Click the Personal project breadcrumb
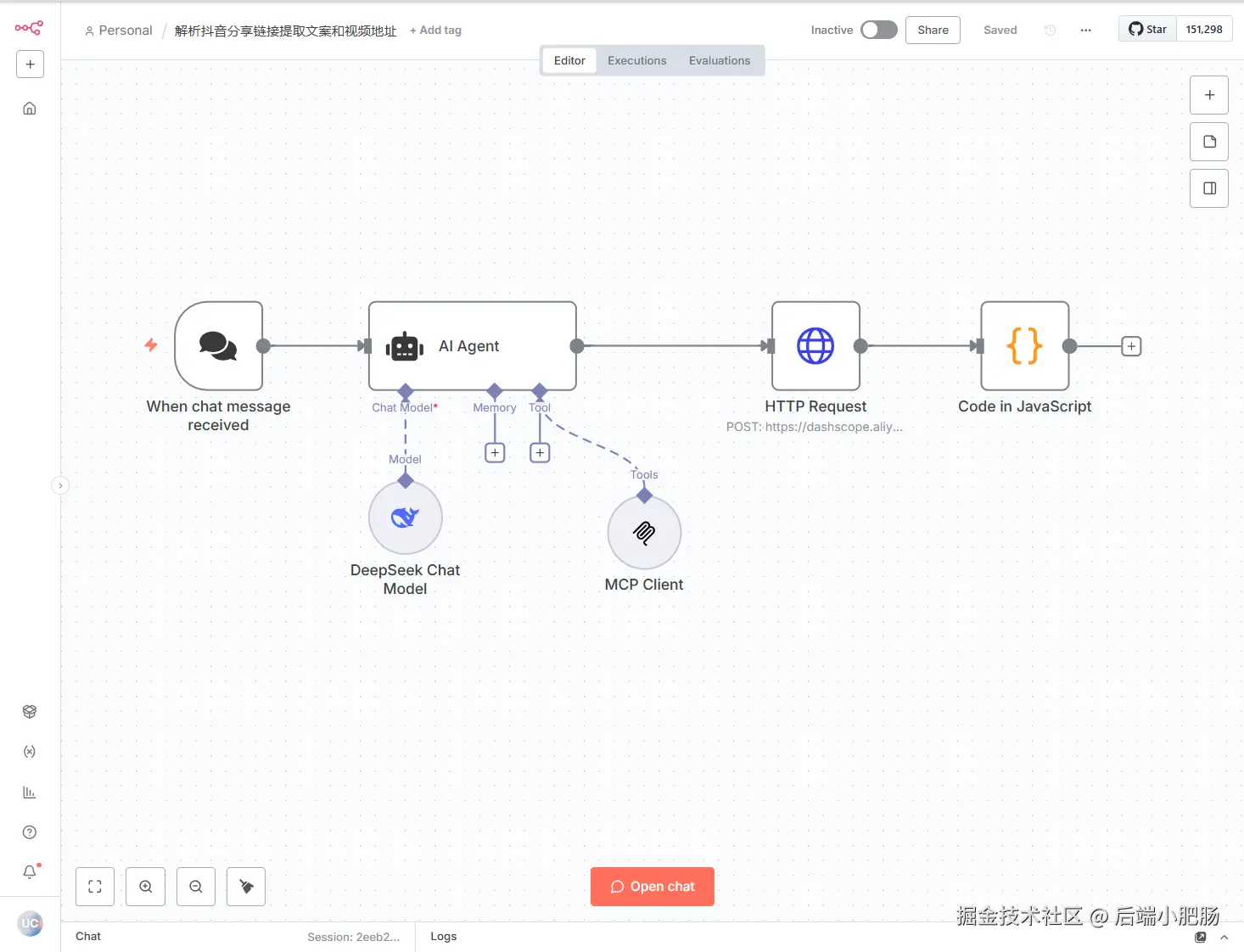The width and height of the screenshot is (1244, 952). click(119, 31)
